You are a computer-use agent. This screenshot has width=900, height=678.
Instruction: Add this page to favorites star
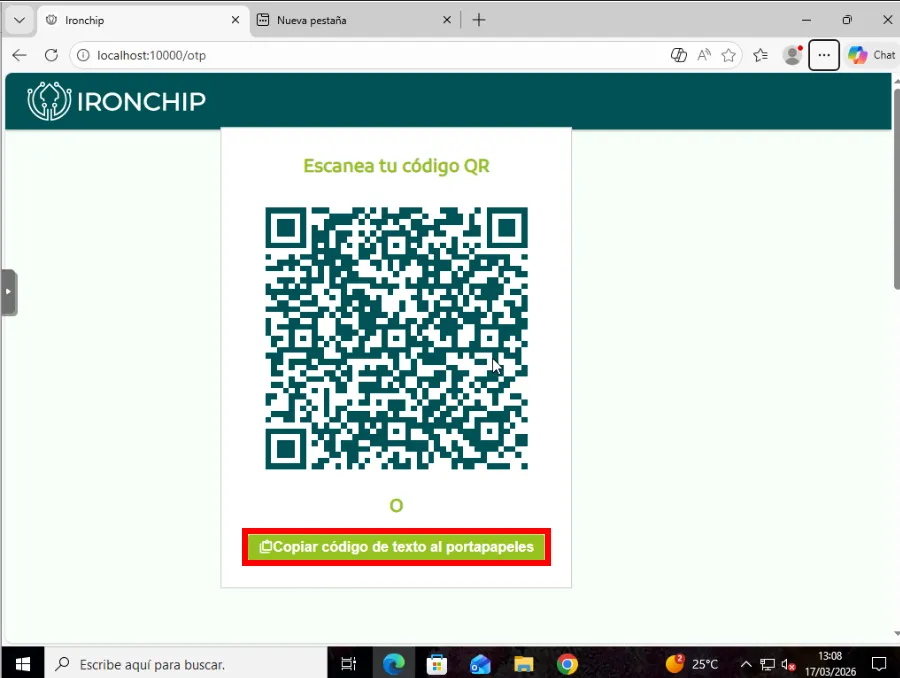728,55
